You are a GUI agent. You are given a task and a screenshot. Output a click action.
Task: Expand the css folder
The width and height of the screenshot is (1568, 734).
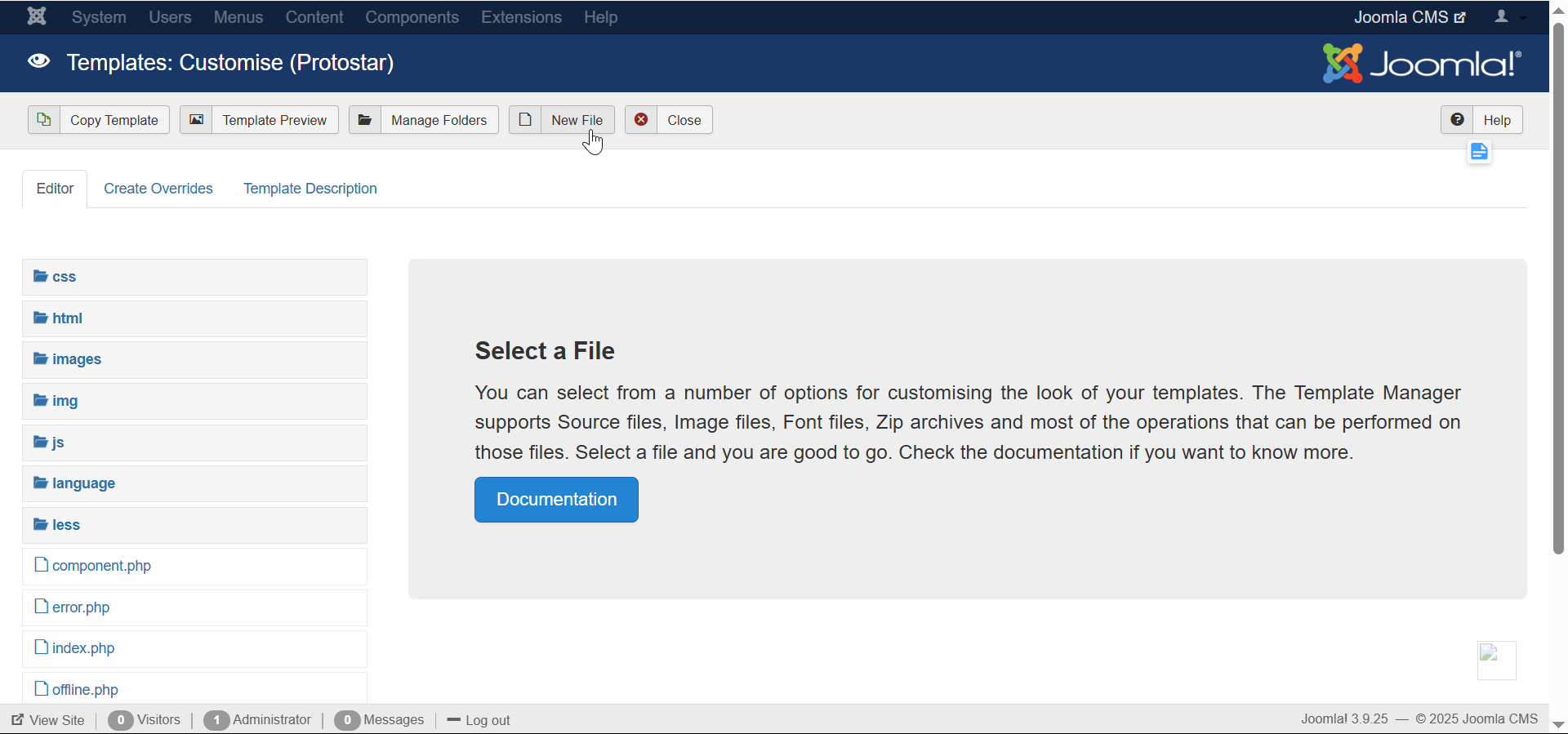point(63,277)
